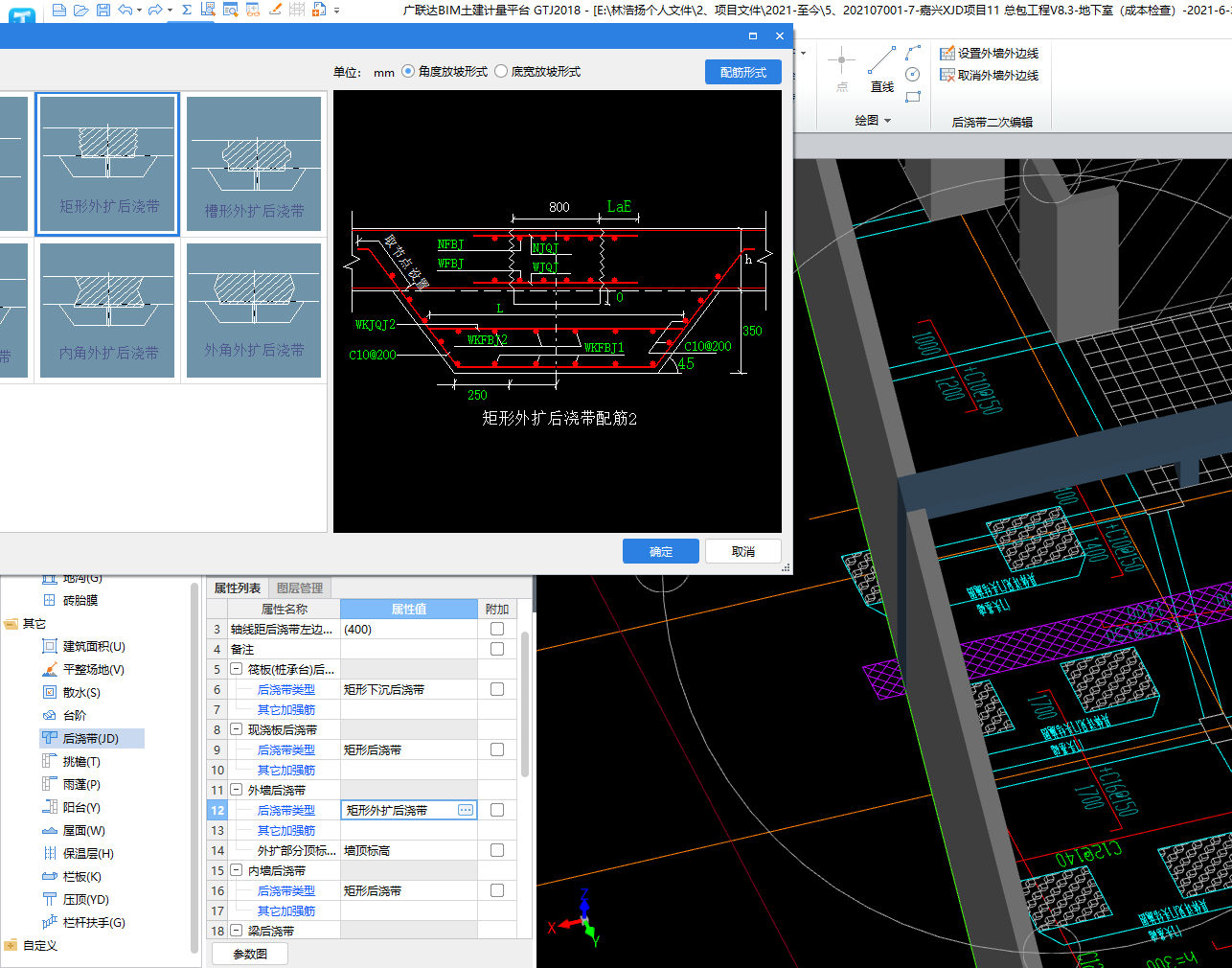Click the Open folder icon in quick access toolbar
Image resolution: width=1232 pixels, height=968 pixels.
point(81,10)
